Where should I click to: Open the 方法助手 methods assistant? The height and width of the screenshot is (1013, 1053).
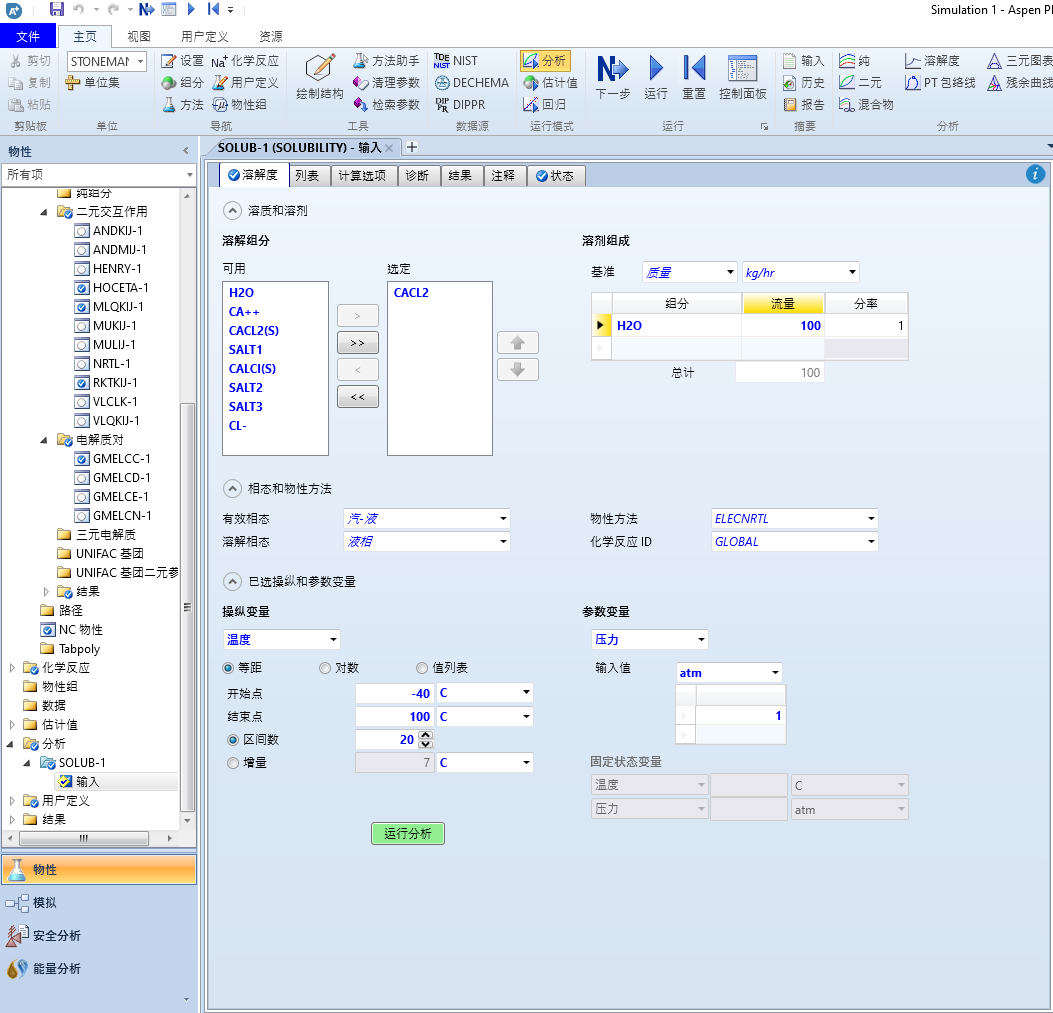[x=386, y=61]
